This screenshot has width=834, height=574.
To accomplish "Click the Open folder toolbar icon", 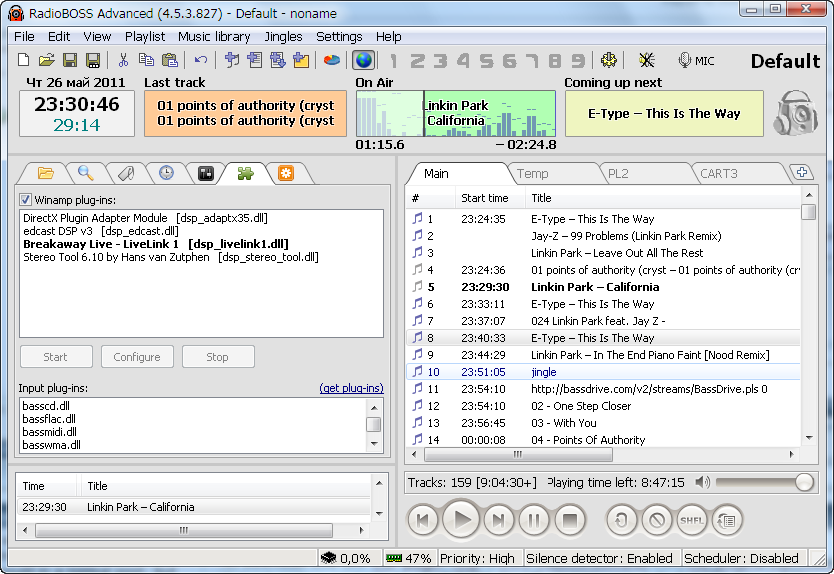I will click(x=47, y=60).
